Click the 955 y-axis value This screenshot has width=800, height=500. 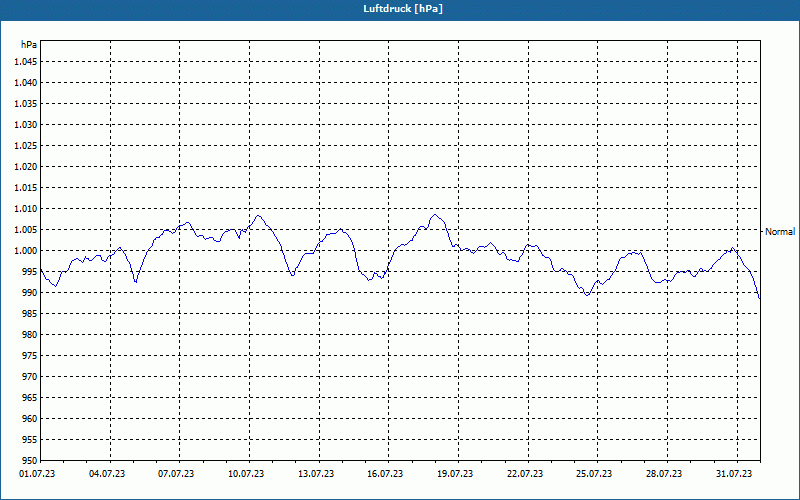[31, 439]
